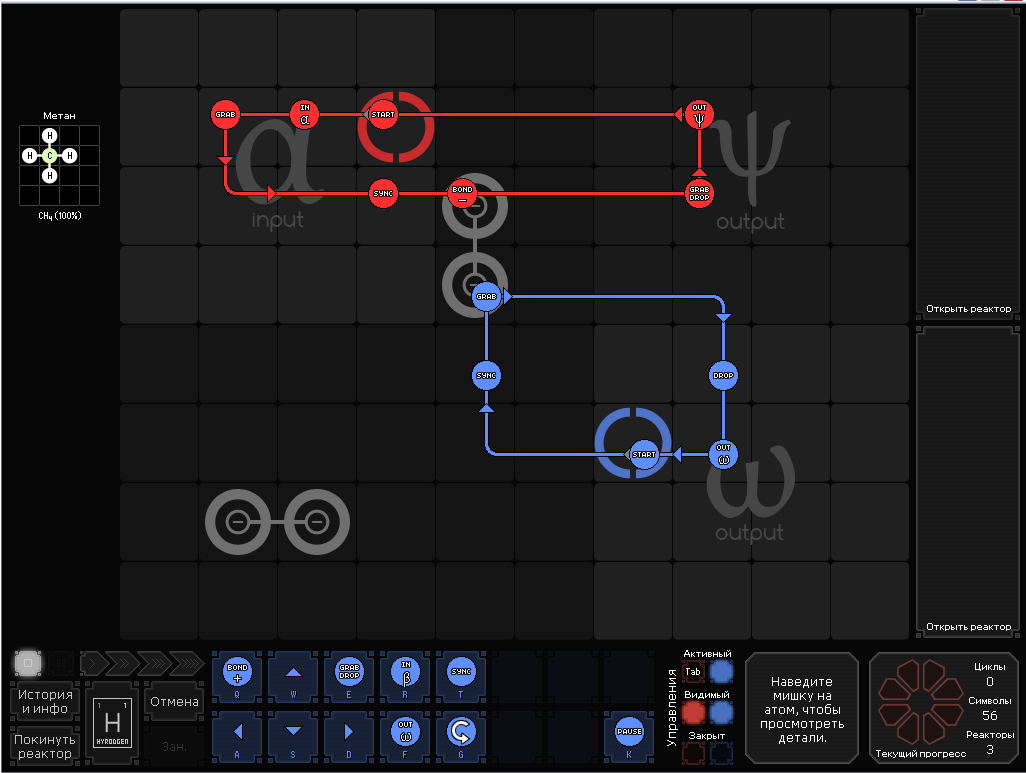Open the lower reactor with Открыть реактор
1026x773 pixels.
click(x=968, y=627)
